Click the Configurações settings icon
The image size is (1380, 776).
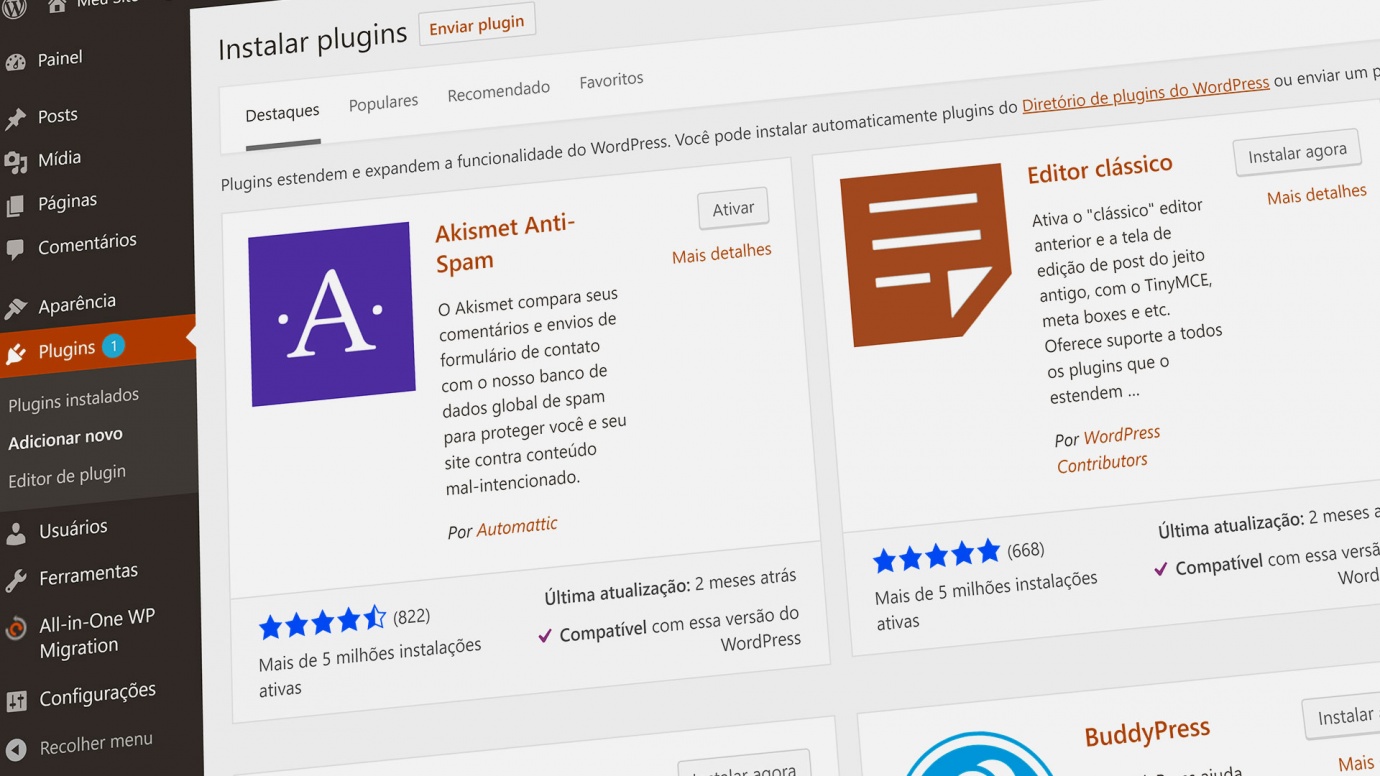tap(16, 702)
